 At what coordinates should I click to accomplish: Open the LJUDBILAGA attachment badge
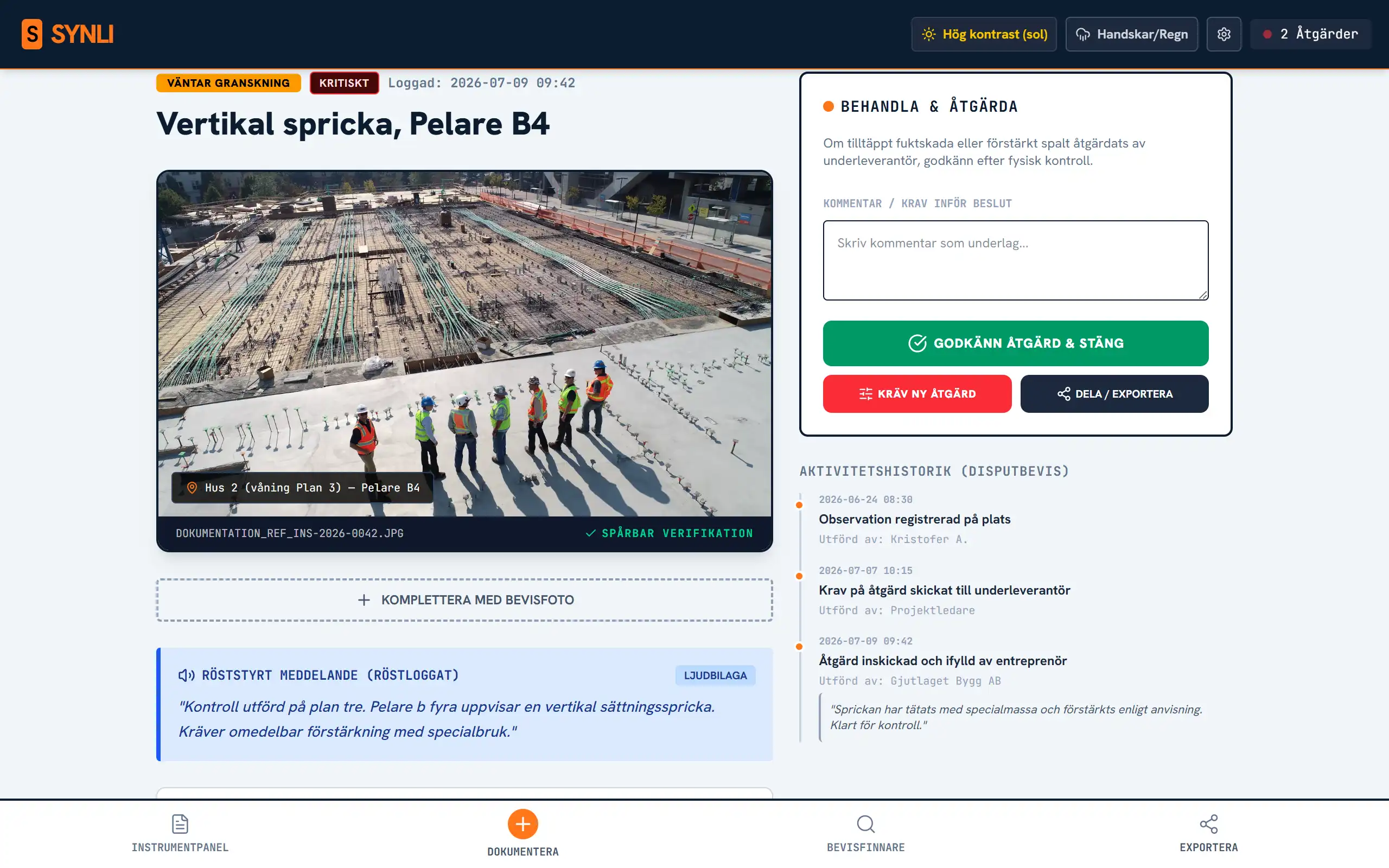tap(715, 675)
